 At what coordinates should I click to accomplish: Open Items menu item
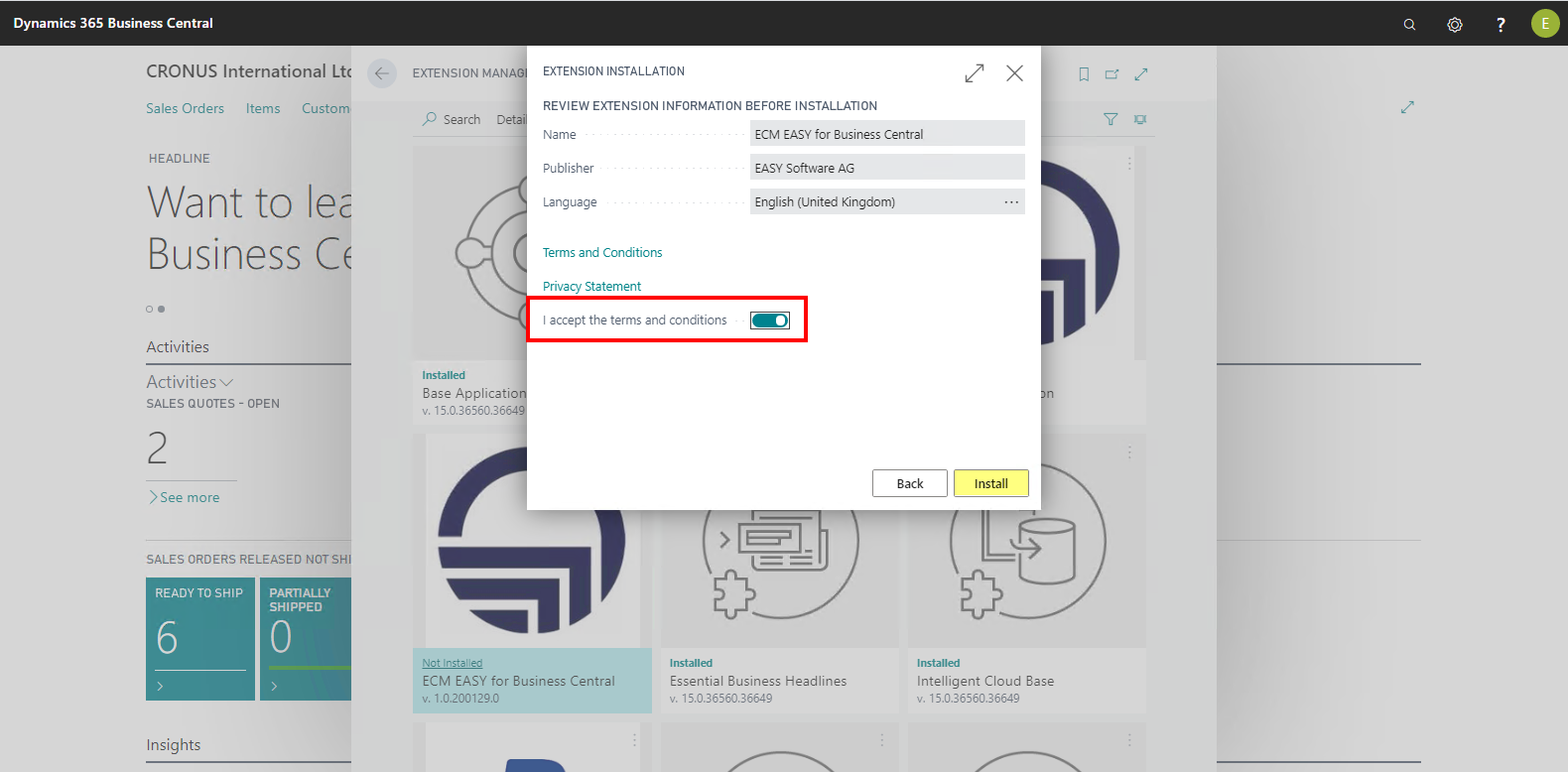[263, 108]
